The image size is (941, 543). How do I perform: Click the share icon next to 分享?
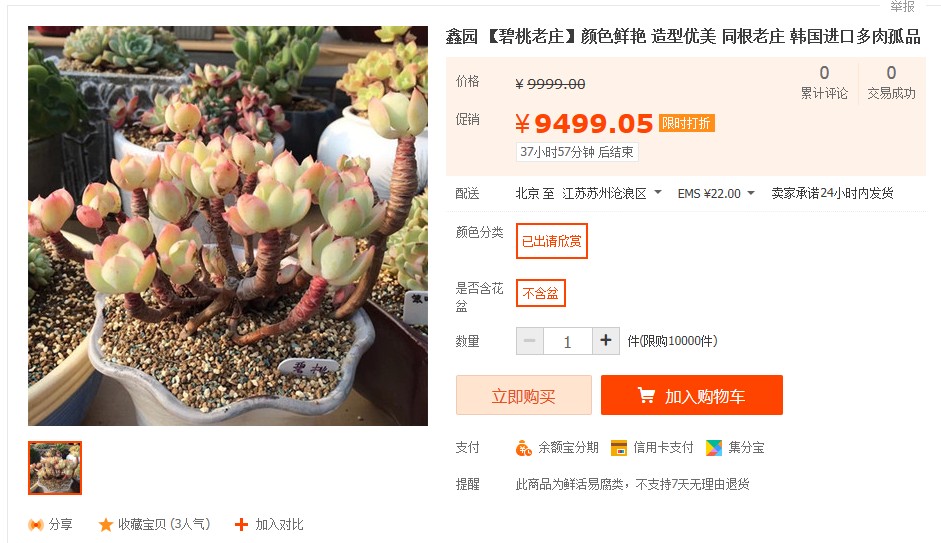point(35,525)
